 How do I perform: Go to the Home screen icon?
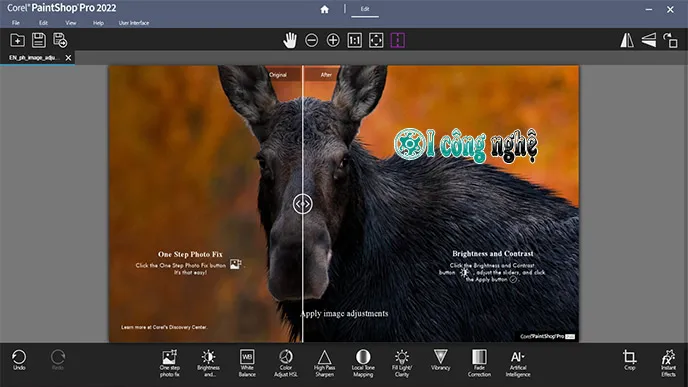click(x=324, y=9)
